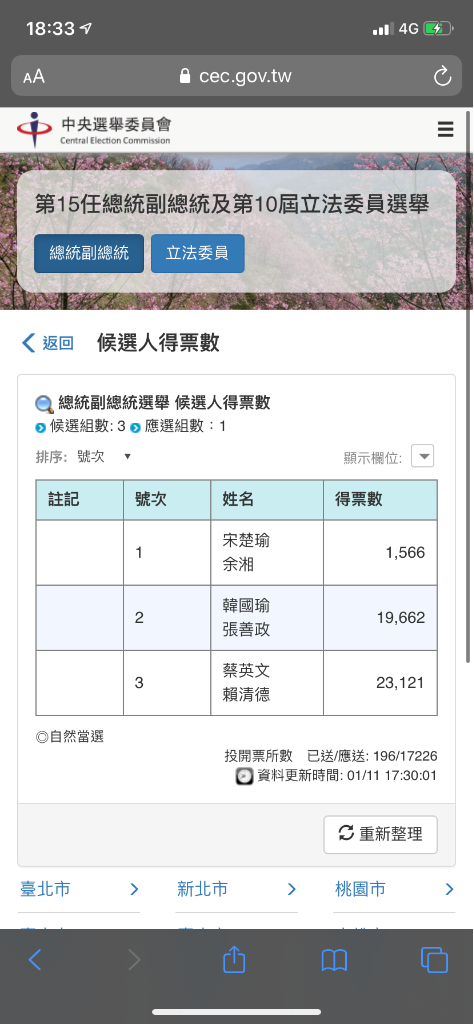Viewport: 474px width, 1024px height.
Task: Tap Safari back arrow in bottom toolbar
Action: (35, 960)
